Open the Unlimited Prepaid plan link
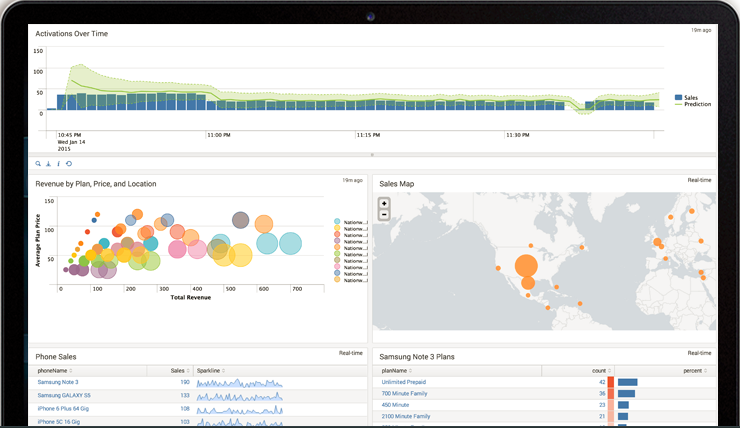The image size is (740, 428). [406, 381]
